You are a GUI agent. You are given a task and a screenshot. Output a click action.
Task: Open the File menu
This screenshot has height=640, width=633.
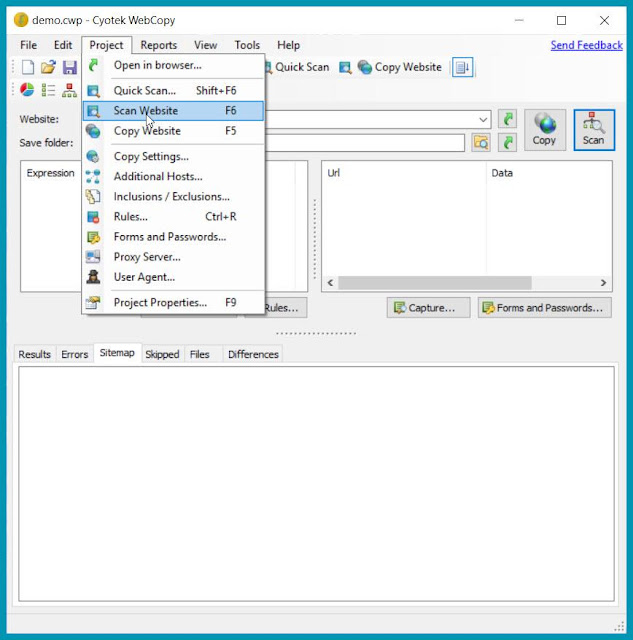click(x=29, y=45)
